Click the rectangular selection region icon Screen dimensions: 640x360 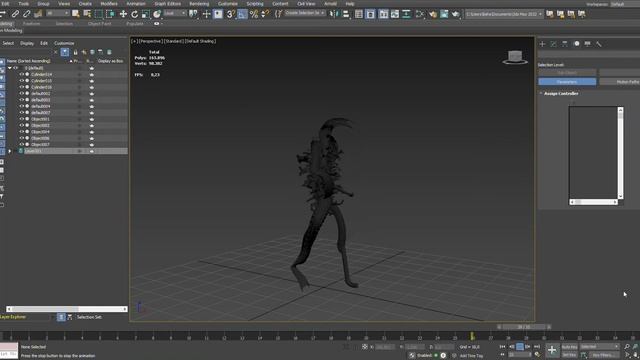tap(98, 14)
